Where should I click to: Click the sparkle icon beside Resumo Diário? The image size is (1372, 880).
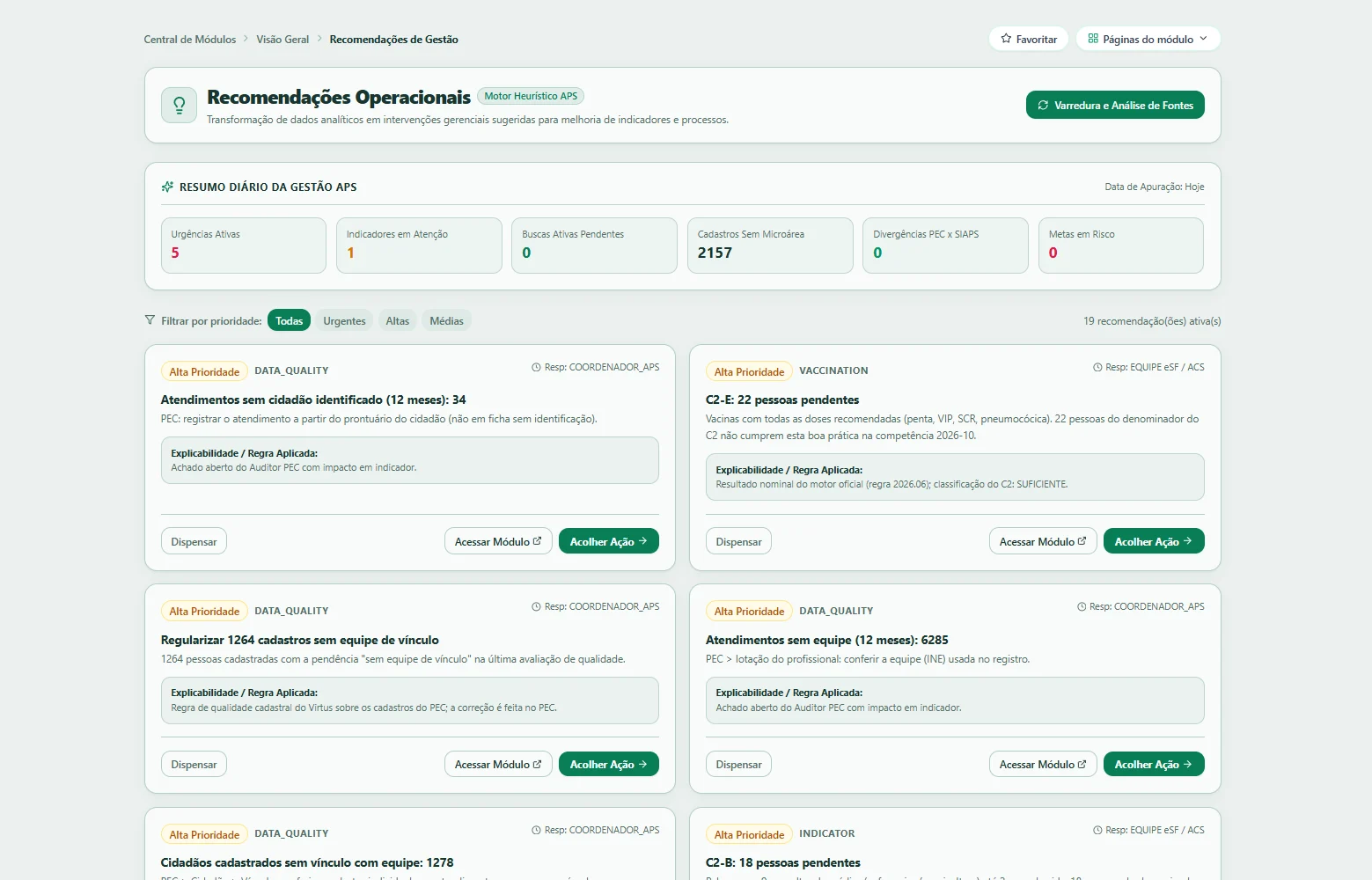(x=167, y=187)
